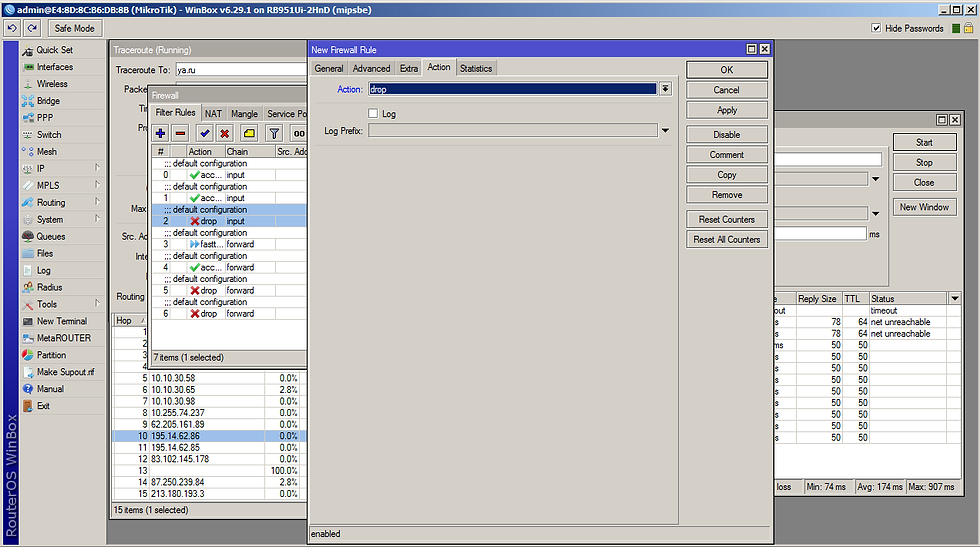Switch to the General tab

tap(329, 68)
